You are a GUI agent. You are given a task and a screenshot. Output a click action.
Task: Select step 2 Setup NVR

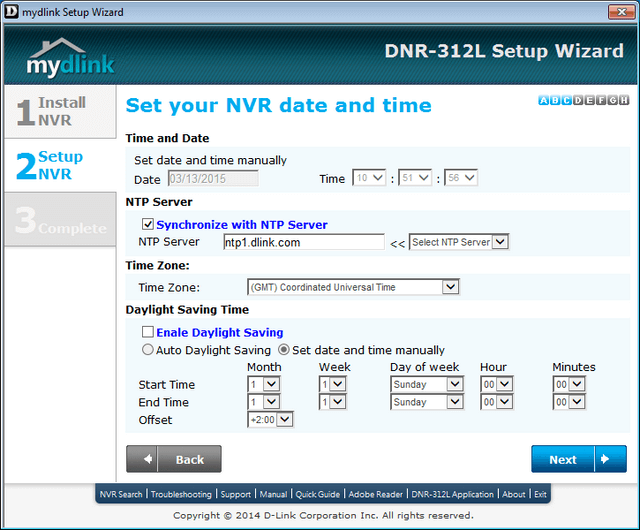(60, 165)
